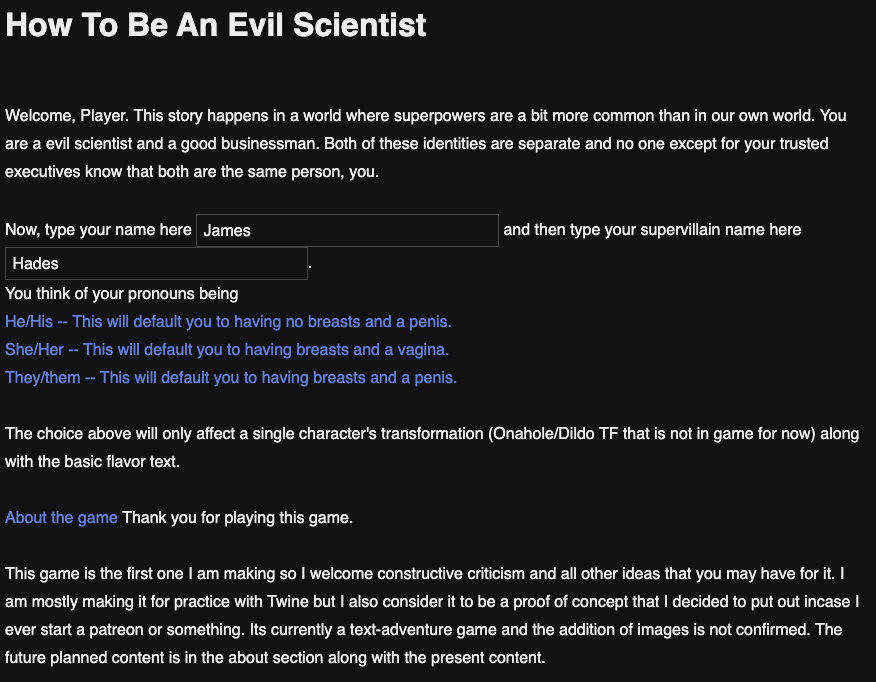
Task: View game information via About the game
Action: pyautogui.click(x=61, y=517)
